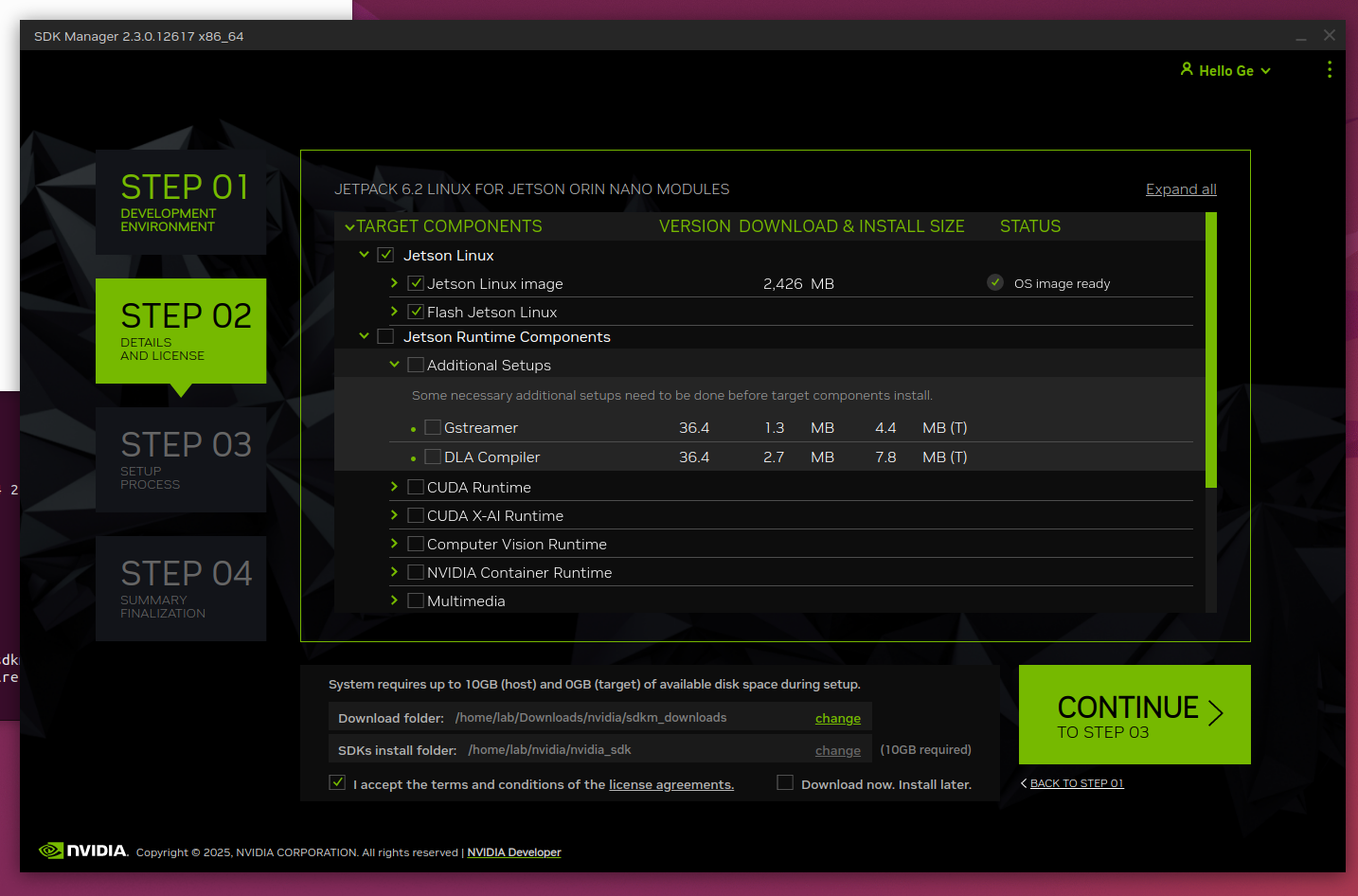Click the OS image ready status checkmark icon
1358x896 pixels.
(995, 282)
